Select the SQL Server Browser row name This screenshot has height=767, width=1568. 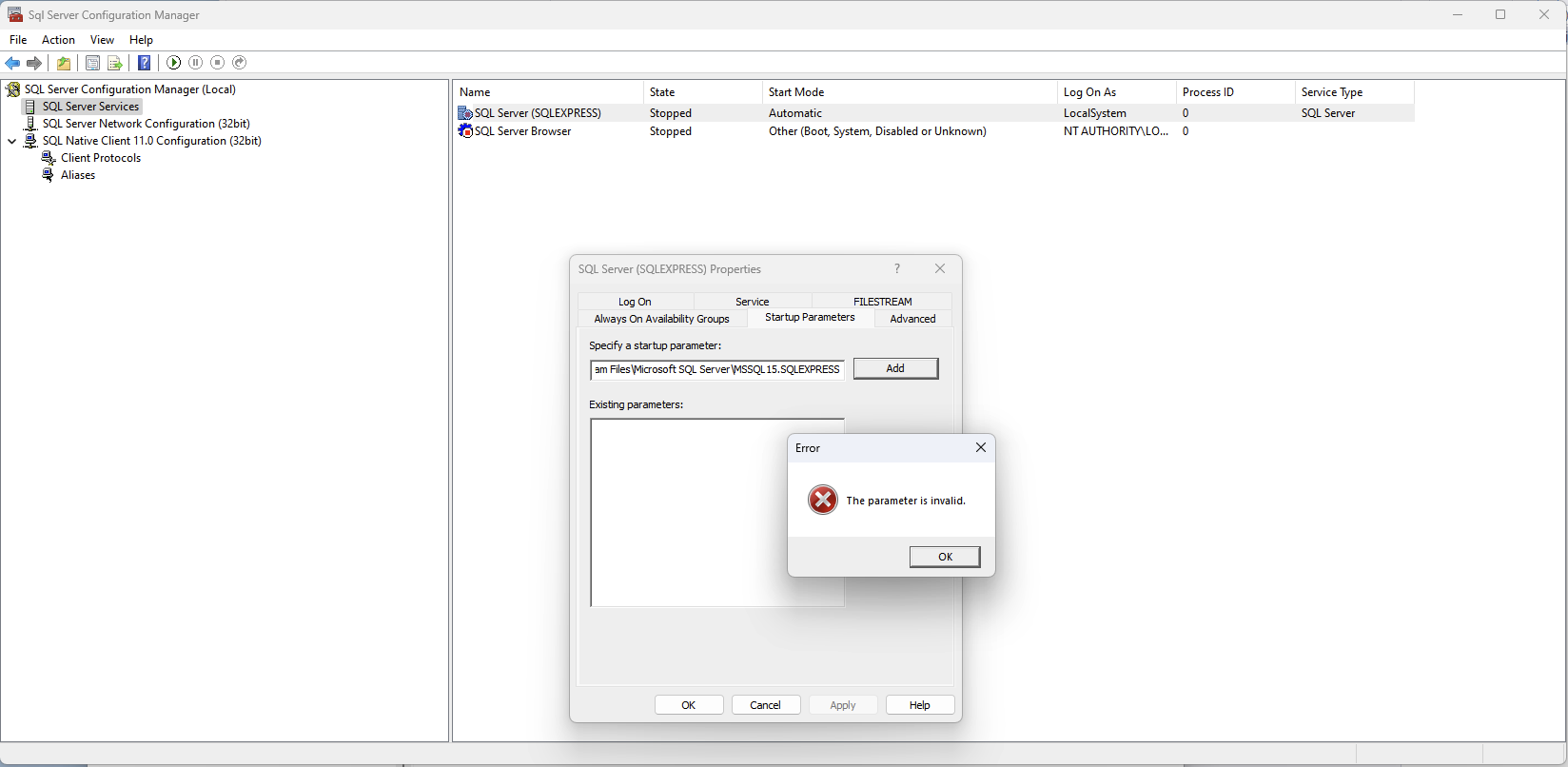point(522,131)
